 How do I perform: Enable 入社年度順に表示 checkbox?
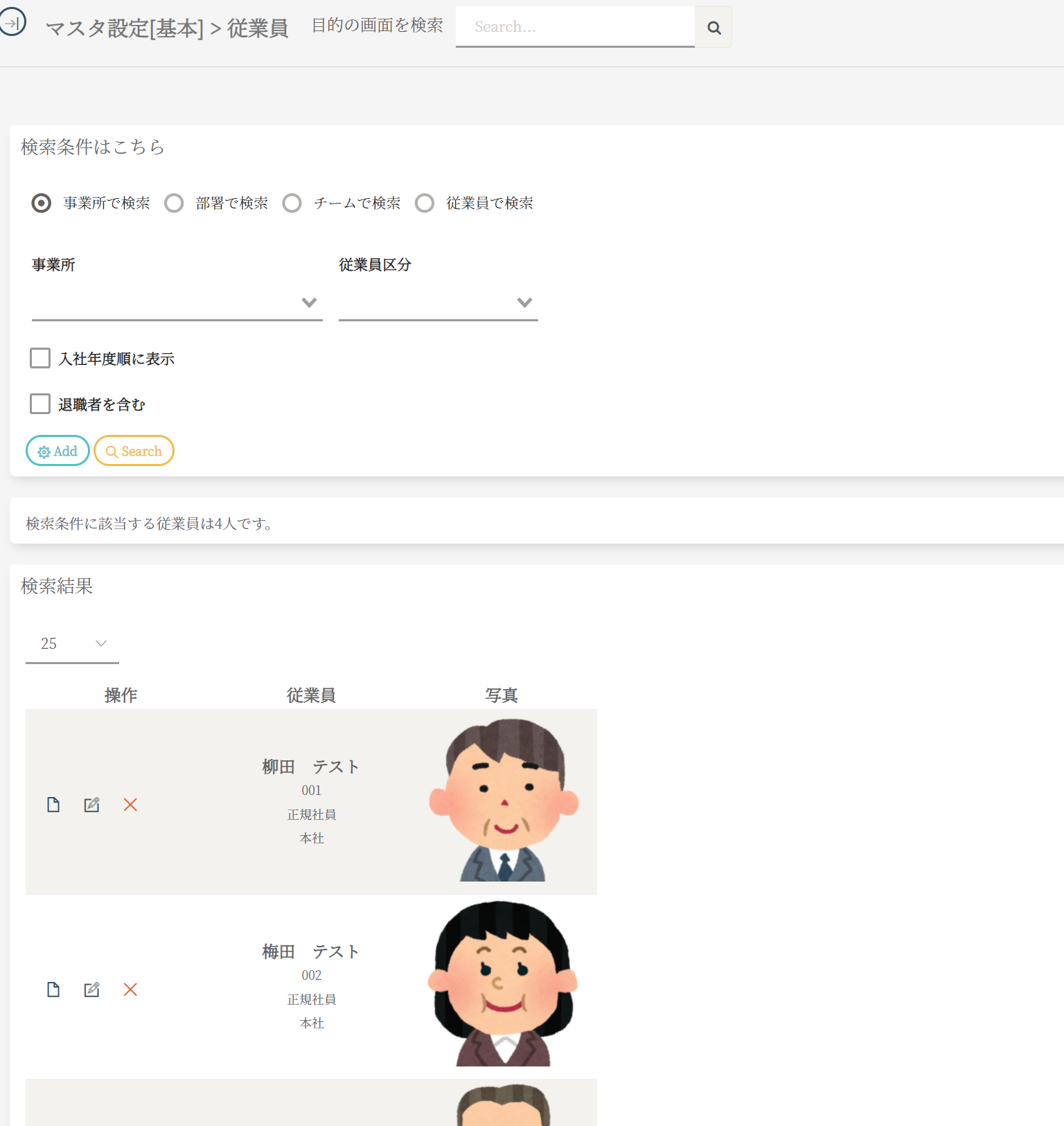coord(40,358)
